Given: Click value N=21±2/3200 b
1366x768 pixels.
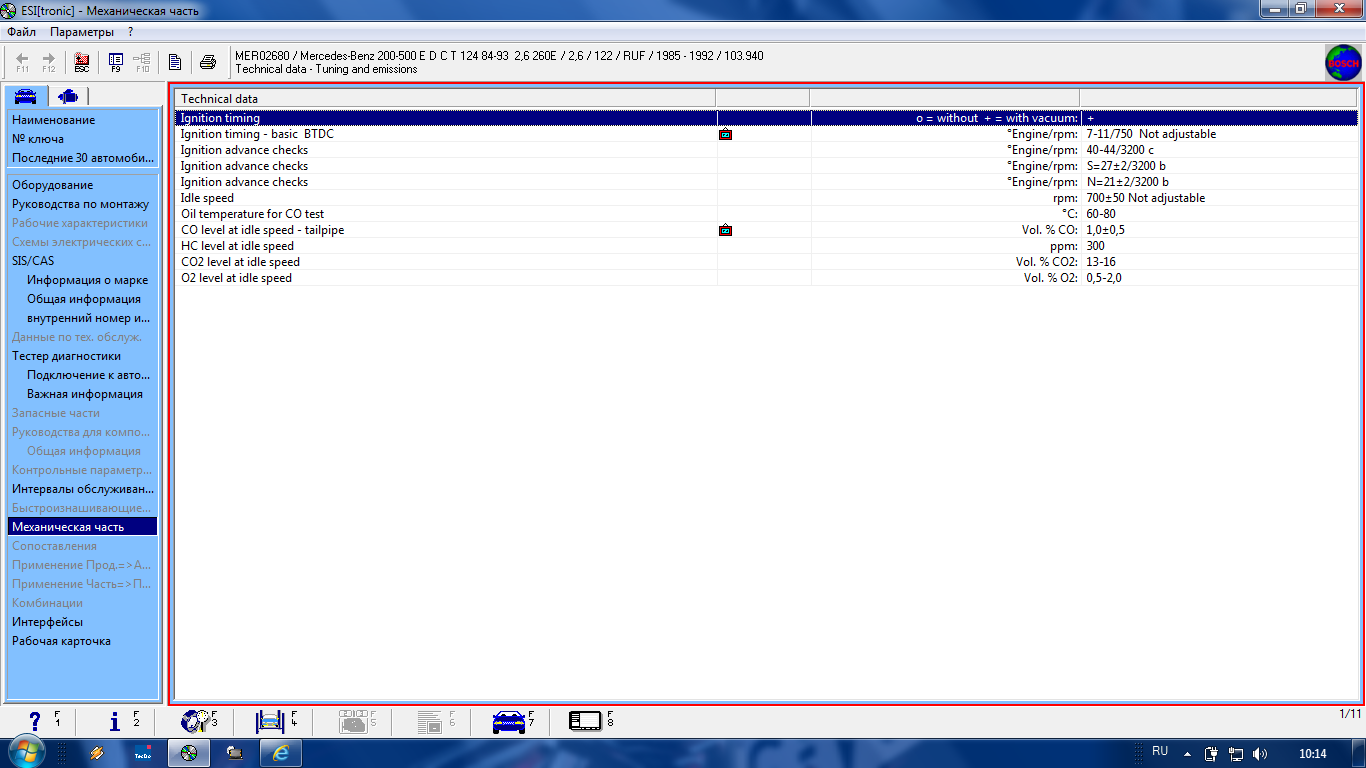Looking at the screenshot, I should click(1127, 182).
